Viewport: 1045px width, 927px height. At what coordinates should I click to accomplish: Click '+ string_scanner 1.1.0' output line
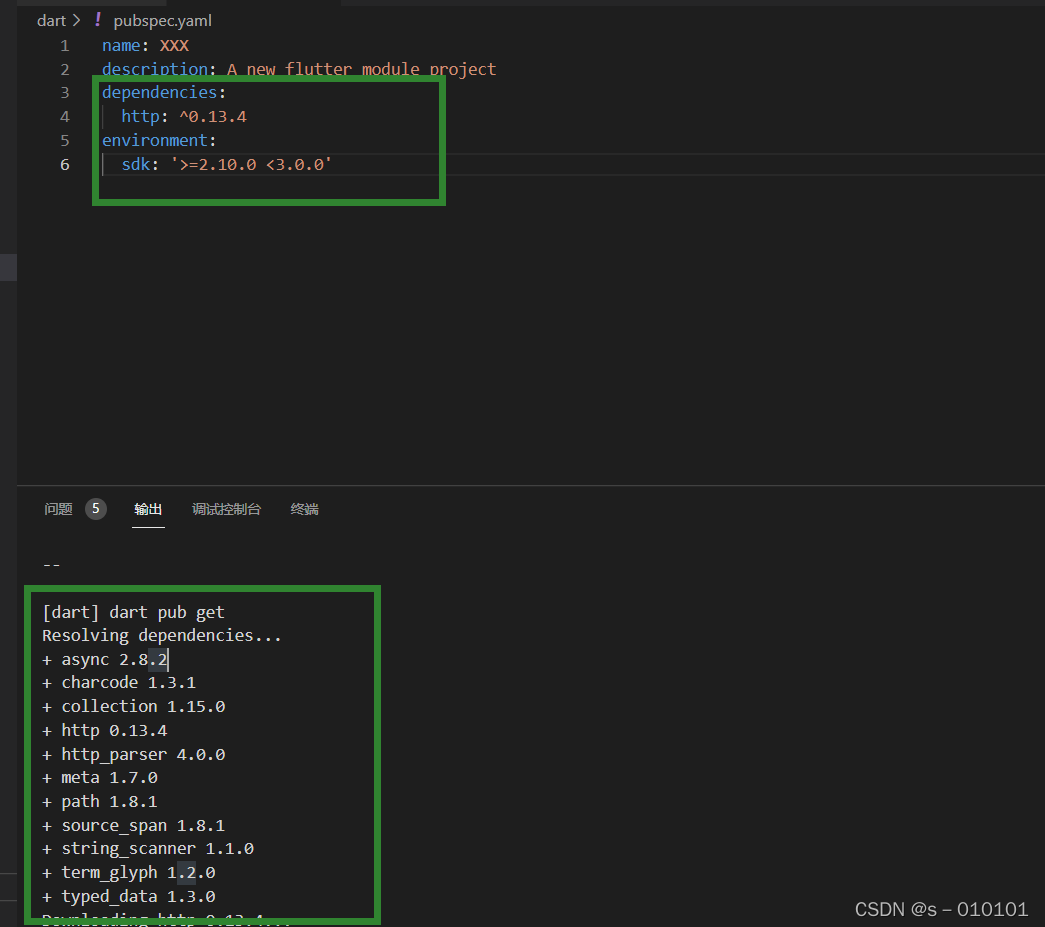coord(148,849)
